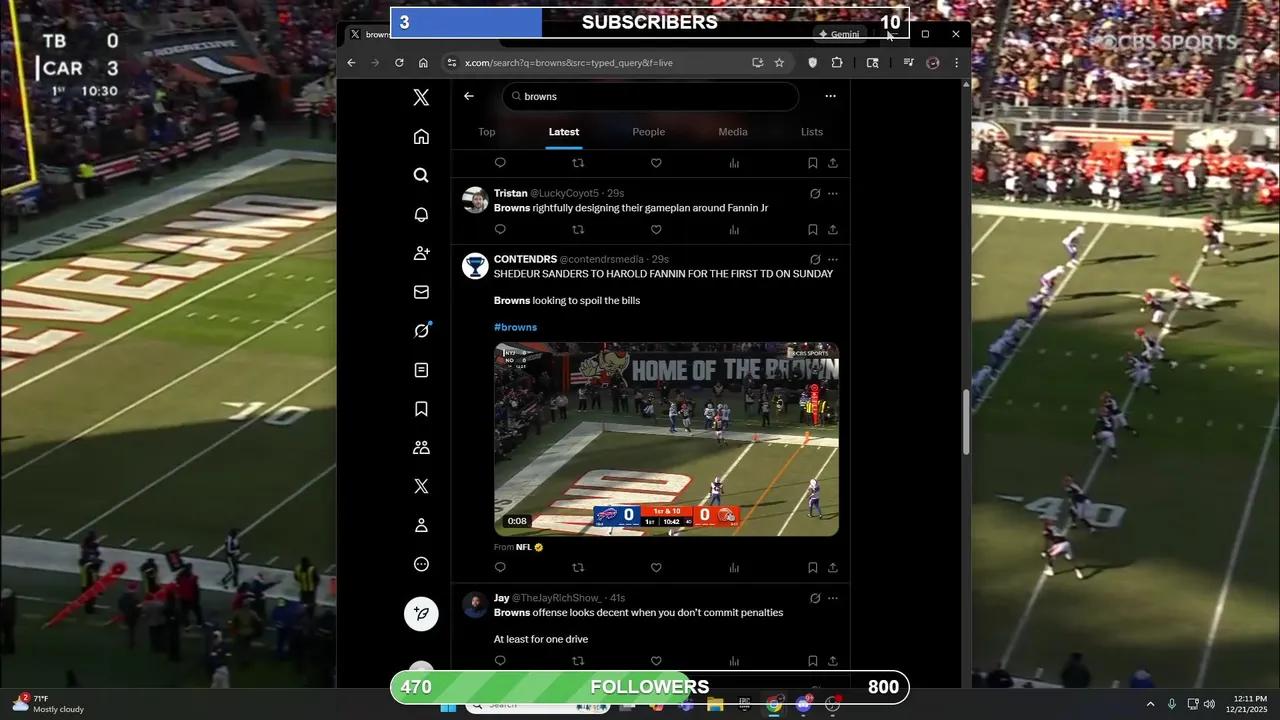Open Communities icon in X sidebar
The image size is (1280, 720).
pos(421,448)
